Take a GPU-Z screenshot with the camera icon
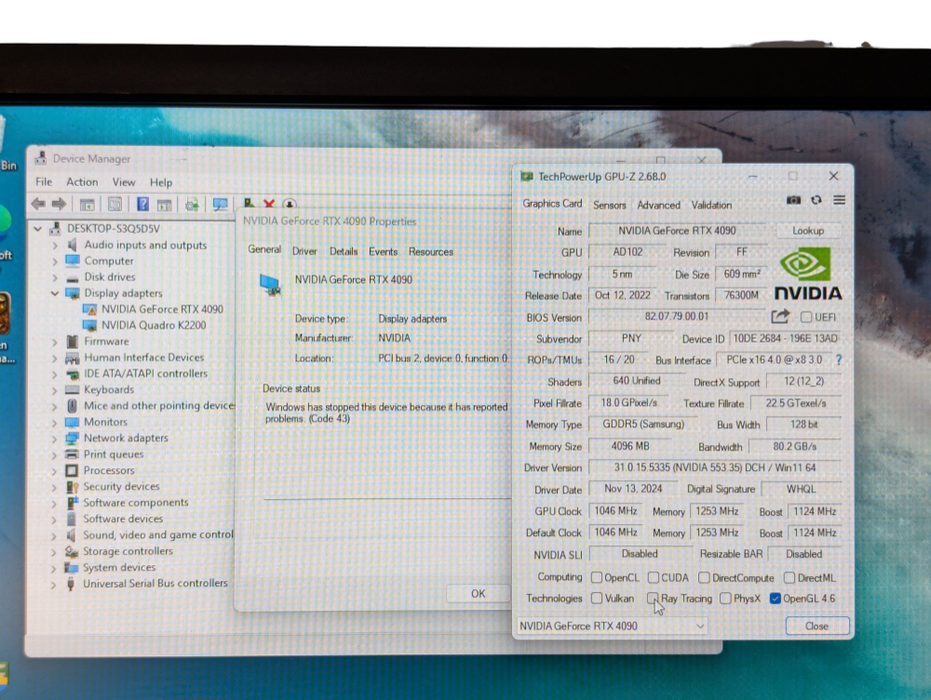Image resolution: width=931 pixels, height=700 pixels. pos(793,199)
